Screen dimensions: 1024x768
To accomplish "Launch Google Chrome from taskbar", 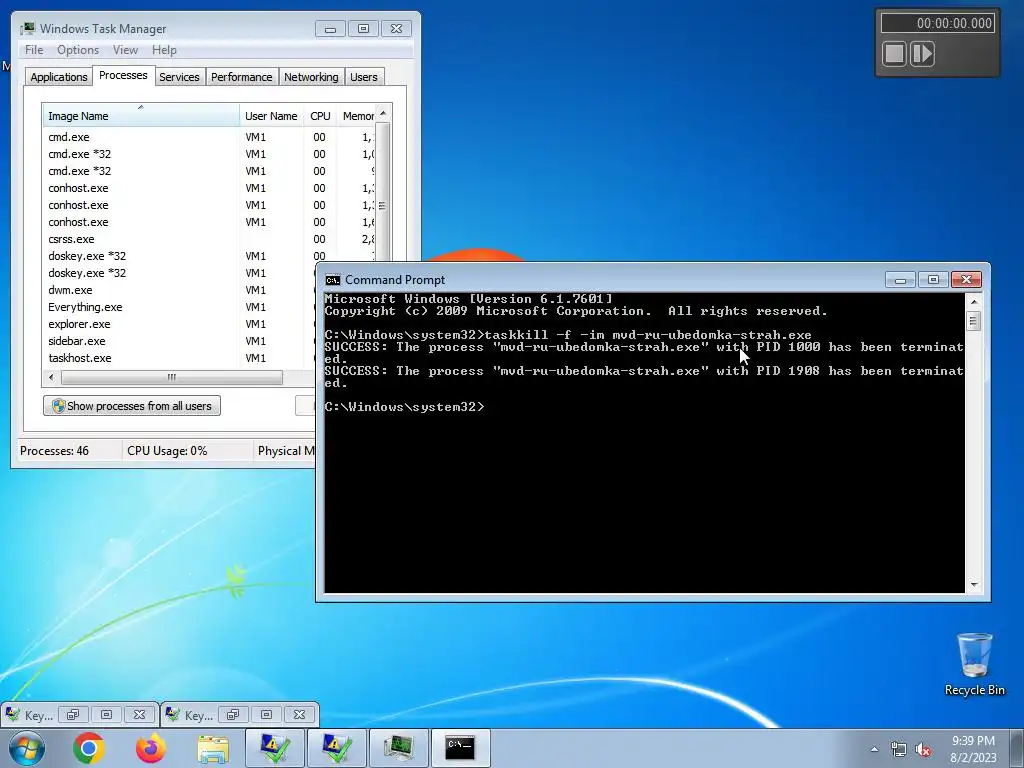I will pyautogui.click(x=89, y=748).
